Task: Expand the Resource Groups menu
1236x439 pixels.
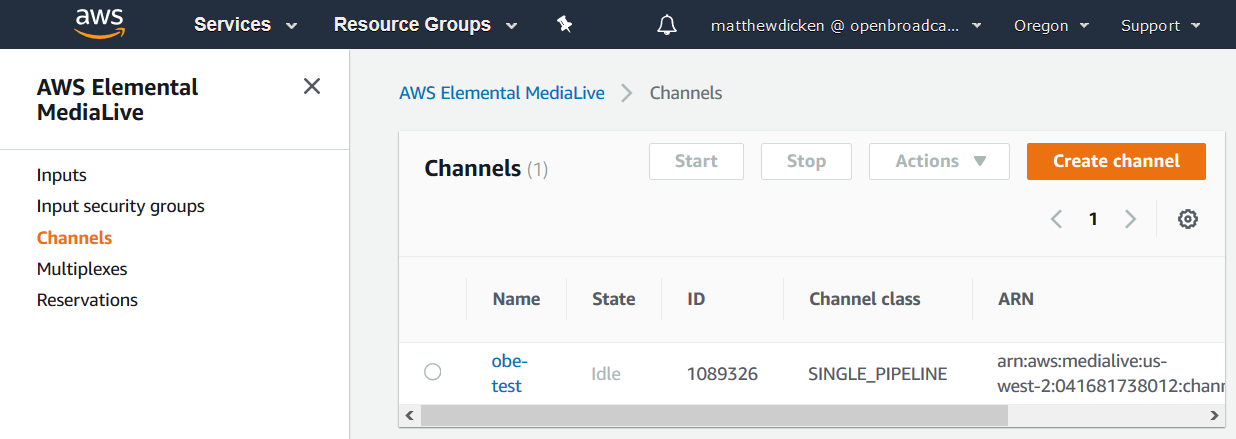Action: click(x=426, y=25)
